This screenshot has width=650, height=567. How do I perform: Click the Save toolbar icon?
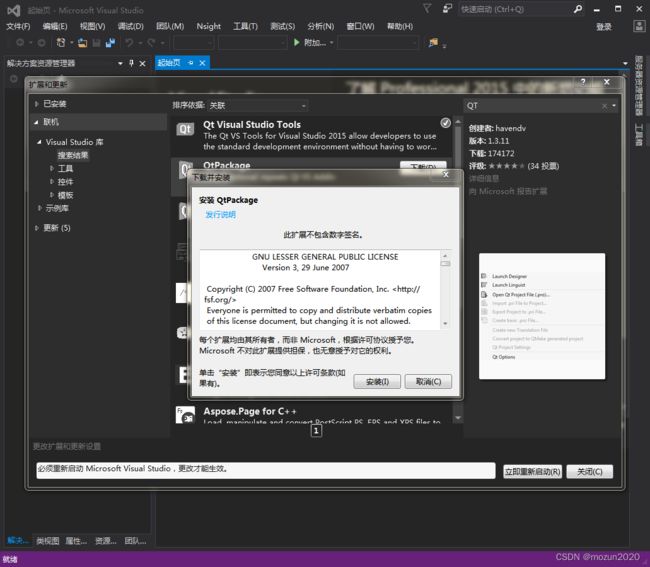point(97,43)
